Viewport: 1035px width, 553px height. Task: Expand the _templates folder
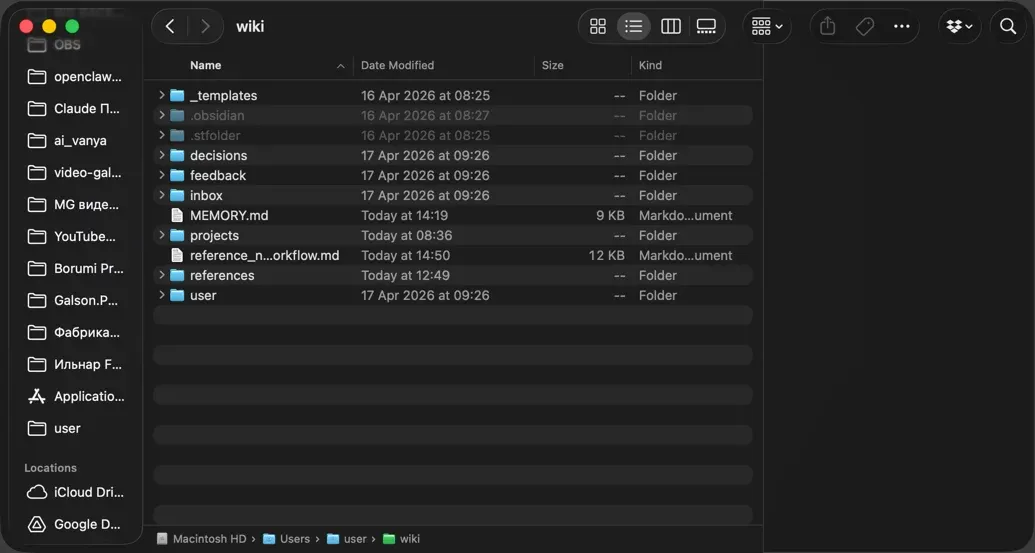pos(161,95)
